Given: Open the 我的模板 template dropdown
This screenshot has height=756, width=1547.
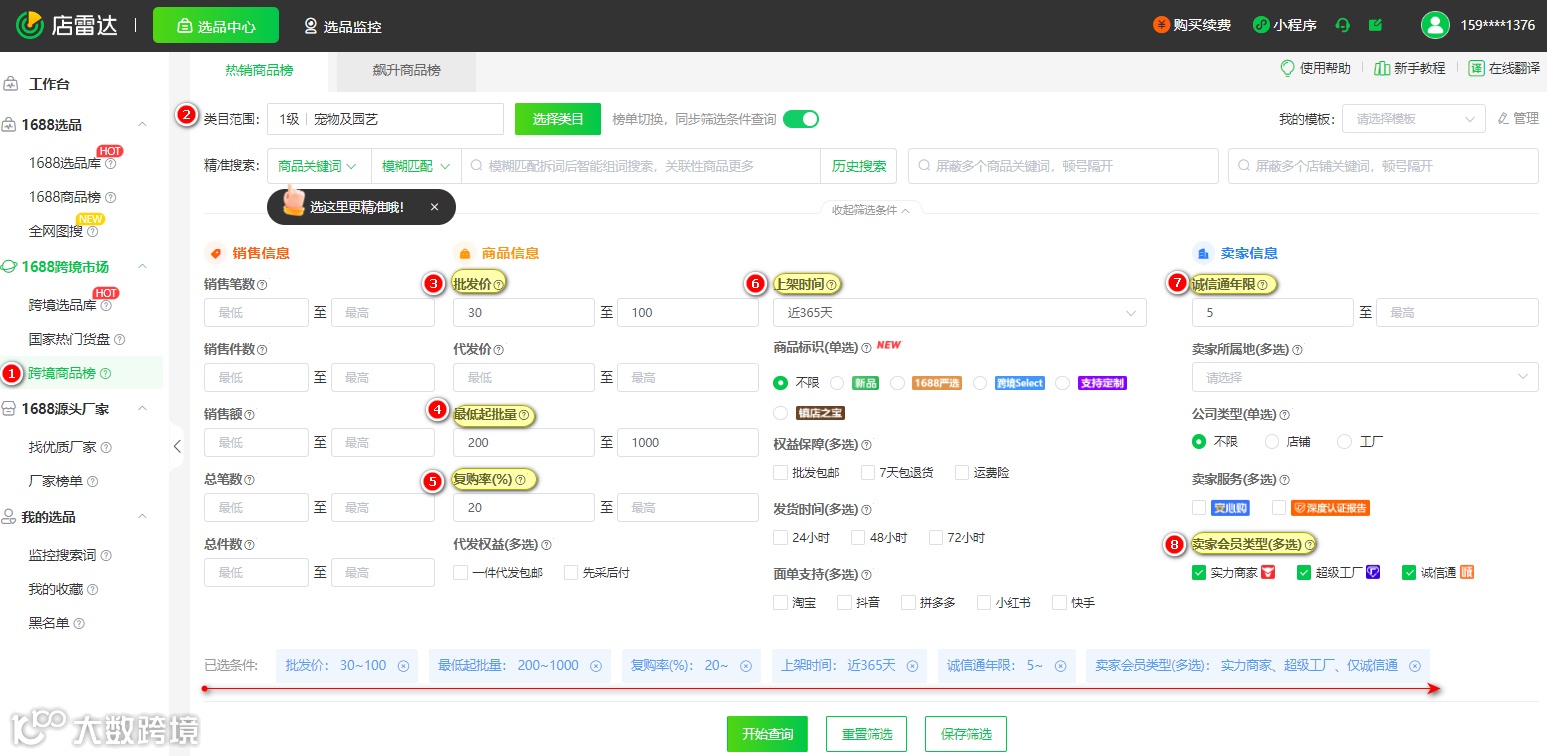Looking at the screenshot, I should point(1414,119).
